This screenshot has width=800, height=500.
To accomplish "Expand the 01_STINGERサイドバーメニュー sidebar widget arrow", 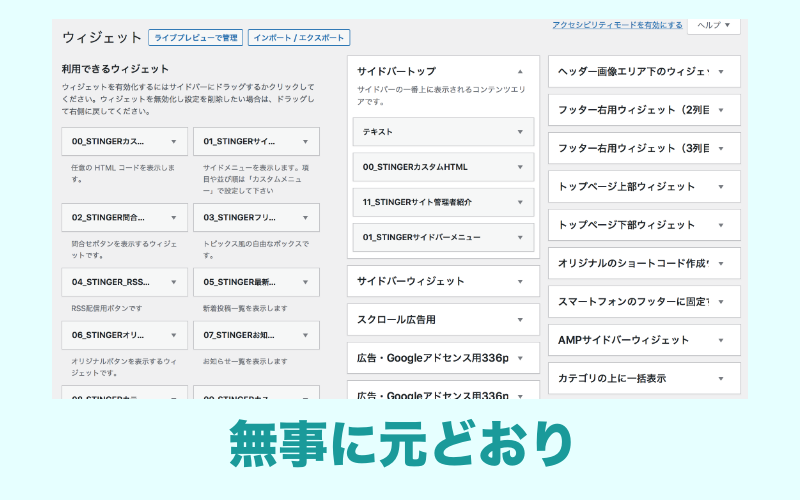I will [520, 237].
